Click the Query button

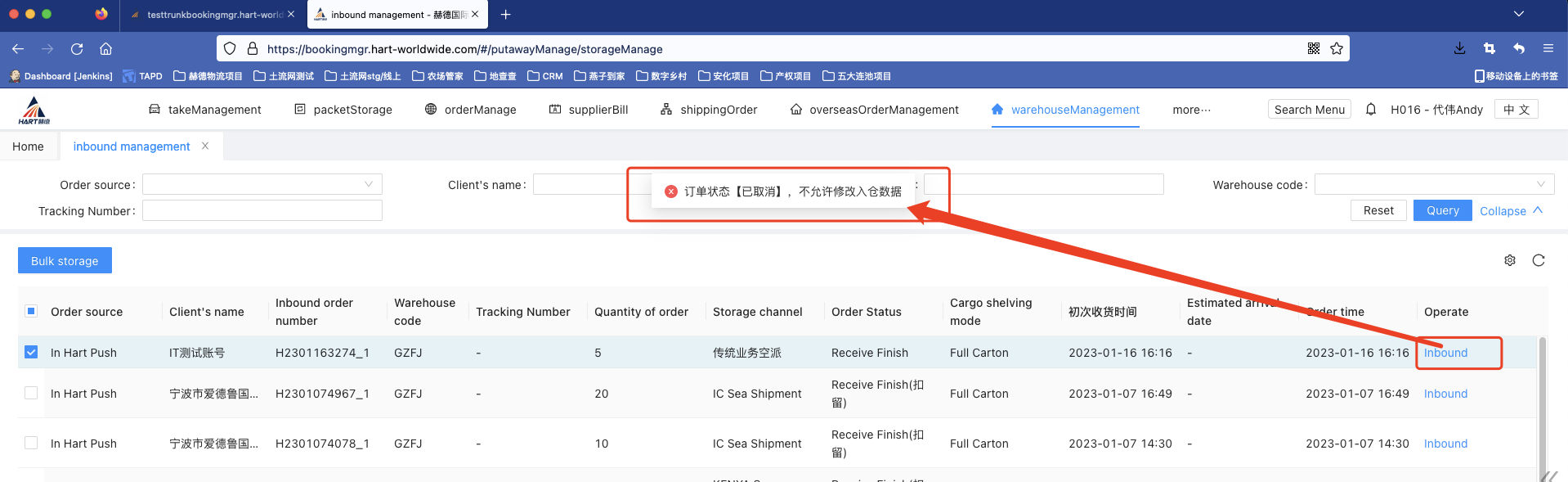coord(1442,210)
